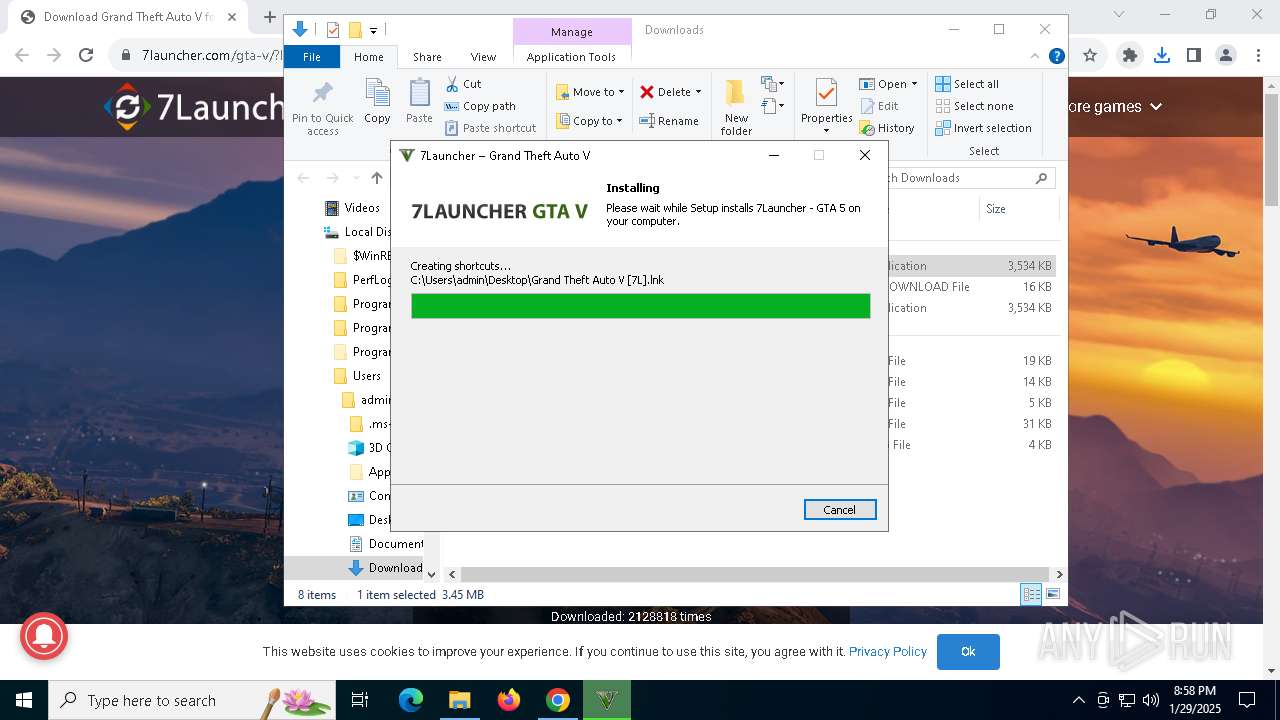Open the Delete dropdown arrow
Viewport: 1280px width, 720px height.
pyautogui.click(x=698, y=92)
